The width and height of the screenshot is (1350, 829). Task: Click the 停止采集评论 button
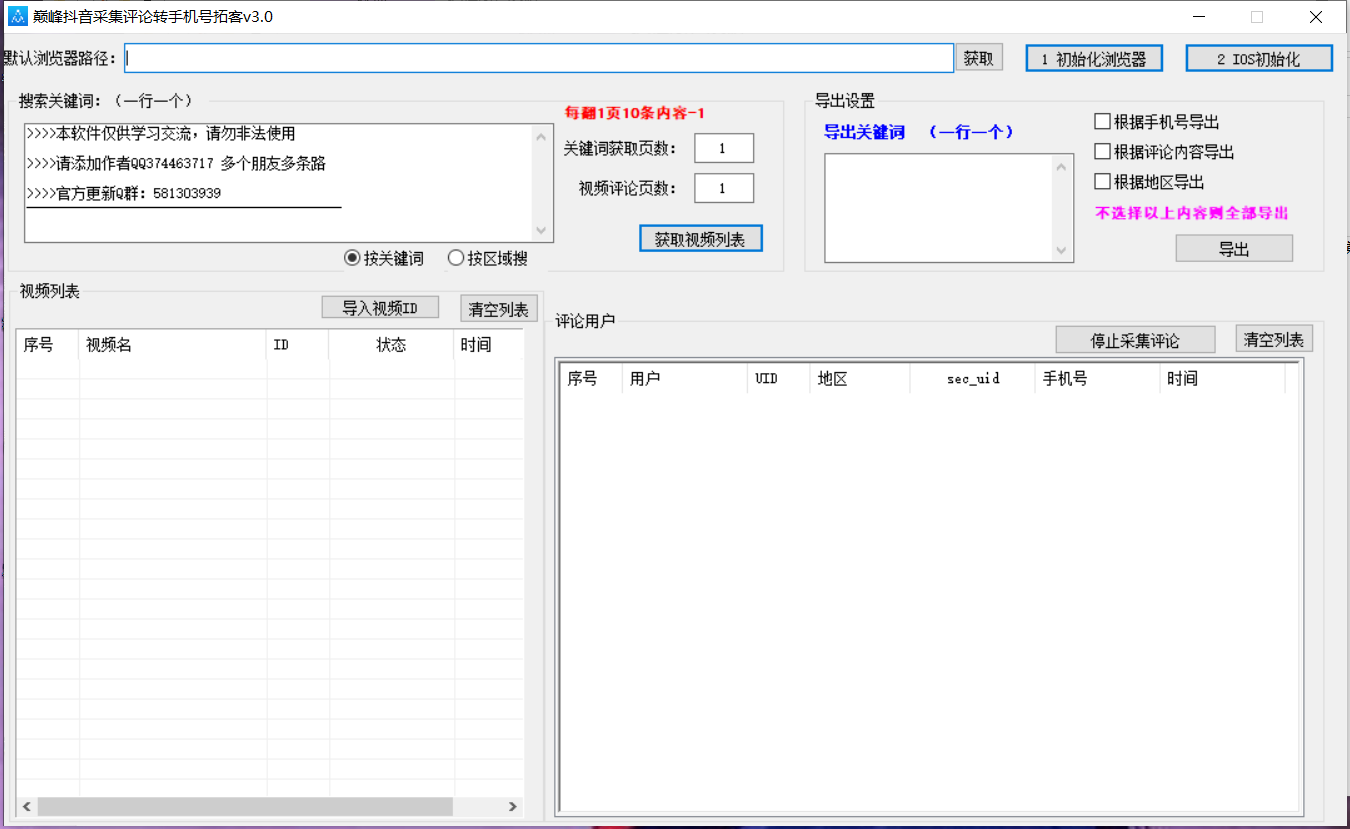(x=1135, y=340)
